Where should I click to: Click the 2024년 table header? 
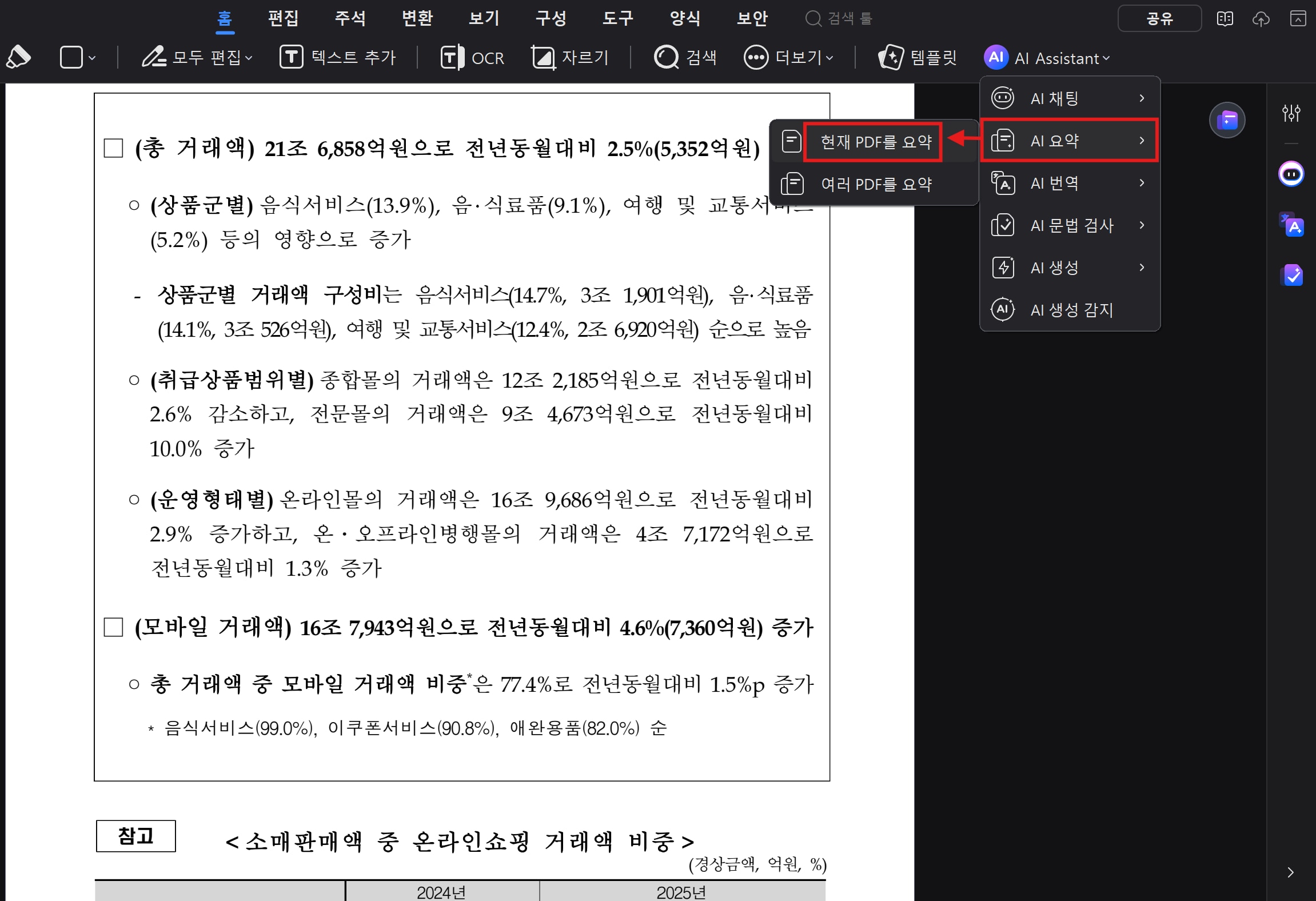pyautogui.click(x=441, y=892)
